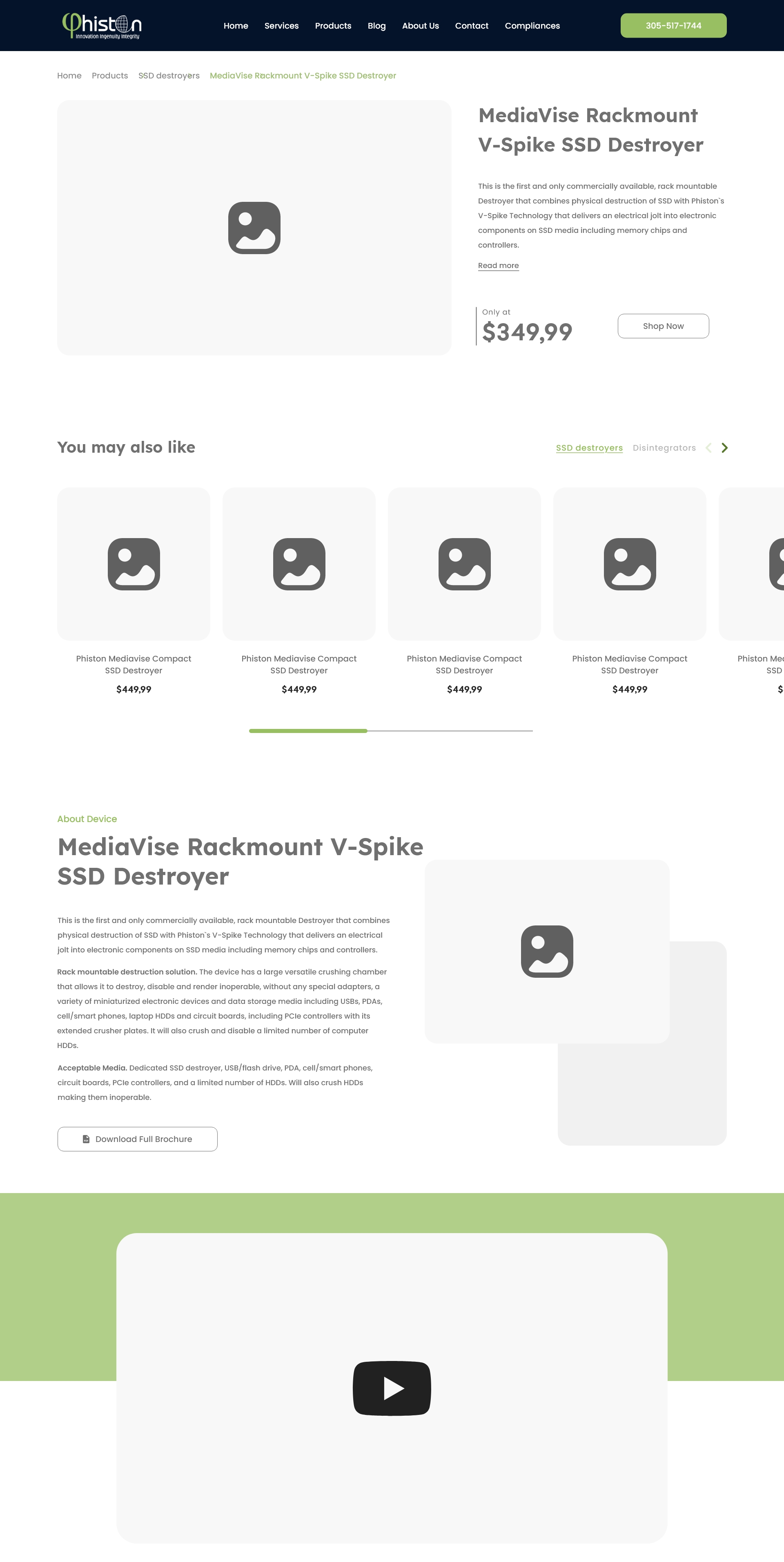The image size is (784, 1562).
Task: Click the Phiston logo in header
Action: coord(102,26)
